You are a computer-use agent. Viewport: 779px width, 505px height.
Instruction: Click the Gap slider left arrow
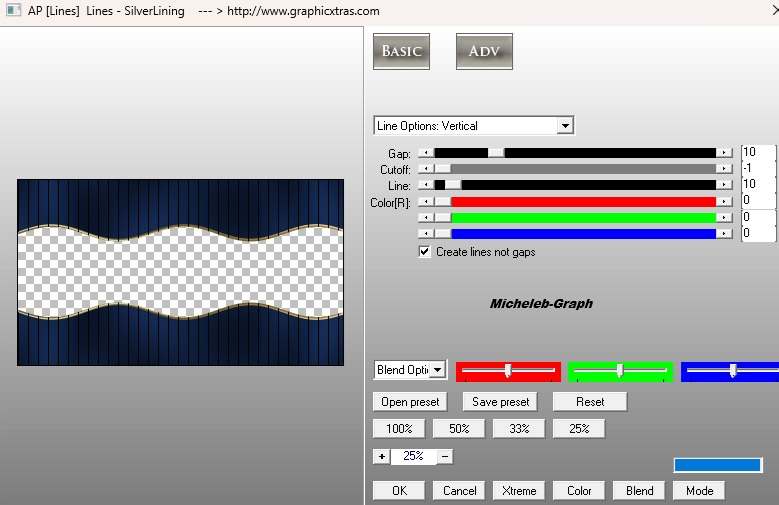[x=426, y=153]
